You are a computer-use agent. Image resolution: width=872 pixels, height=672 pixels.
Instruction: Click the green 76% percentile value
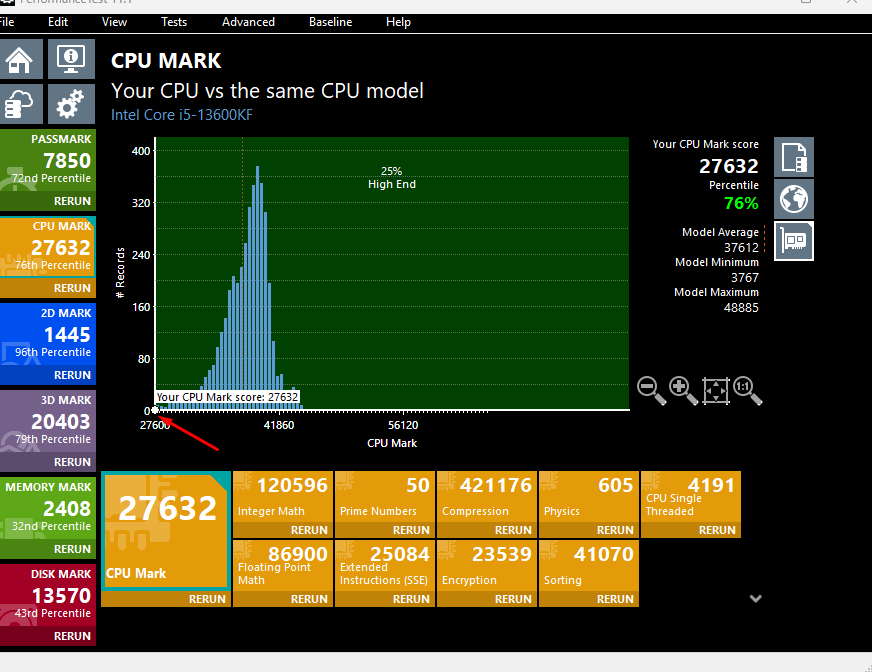(741, 203)
